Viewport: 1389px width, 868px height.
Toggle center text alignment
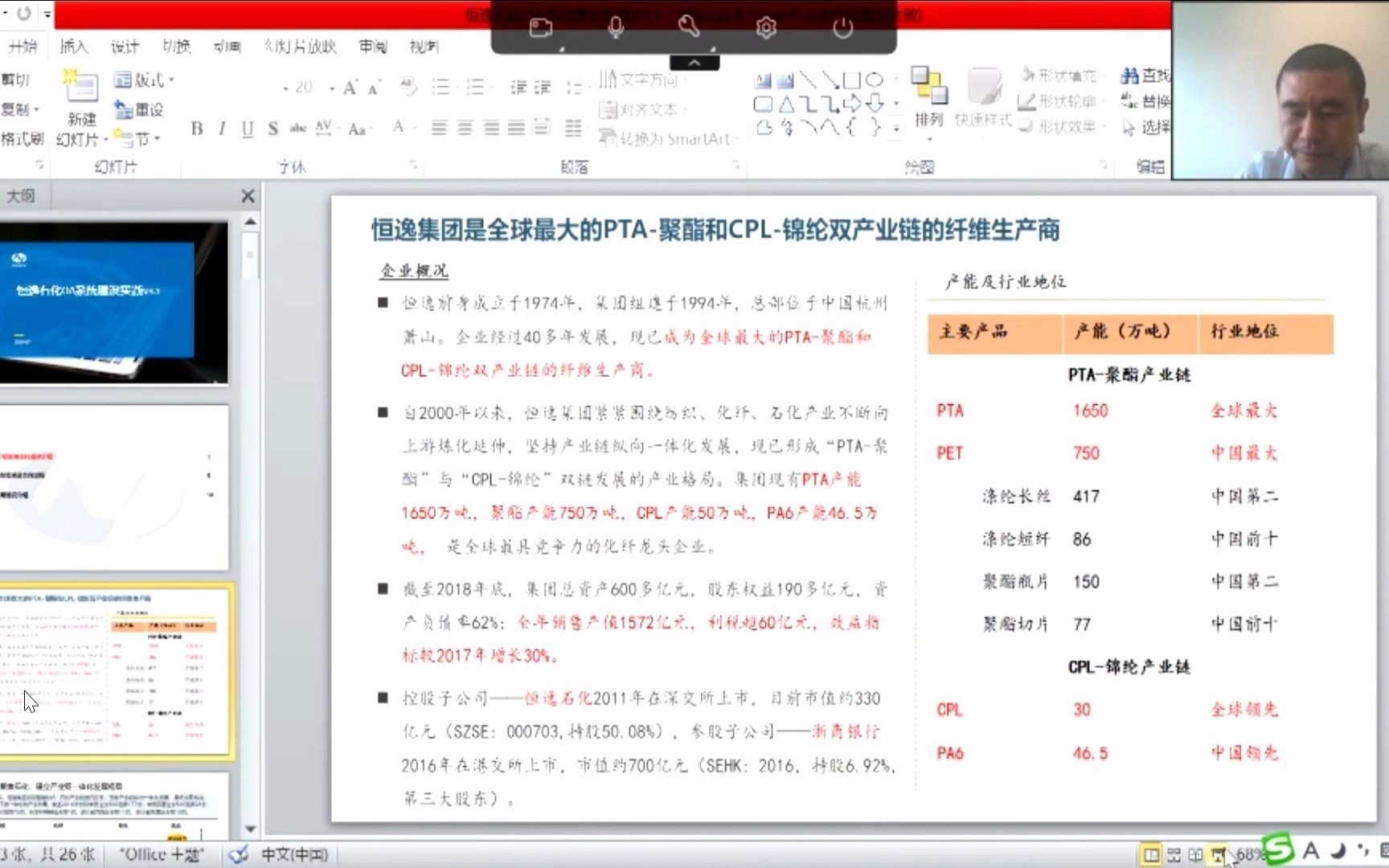[x=465, y=128]
